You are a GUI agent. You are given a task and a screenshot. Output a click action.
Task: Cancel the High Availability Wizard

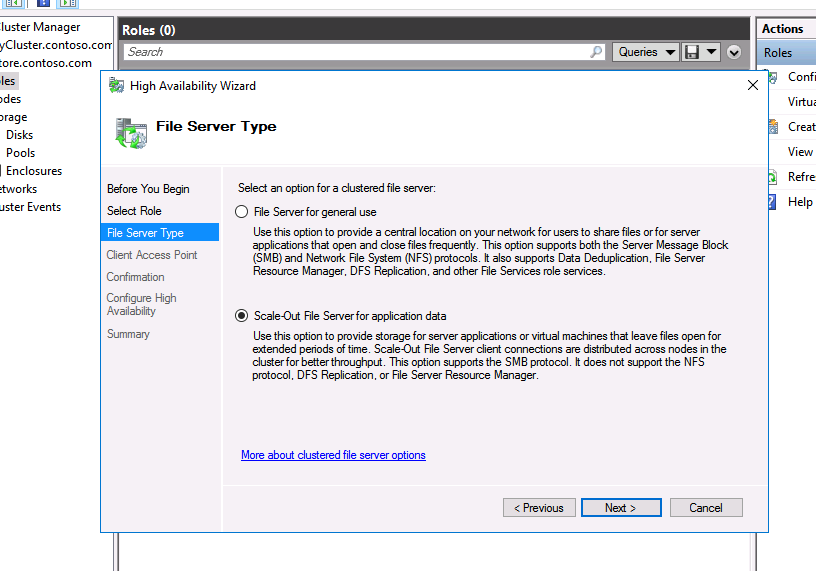pos(705,508)
